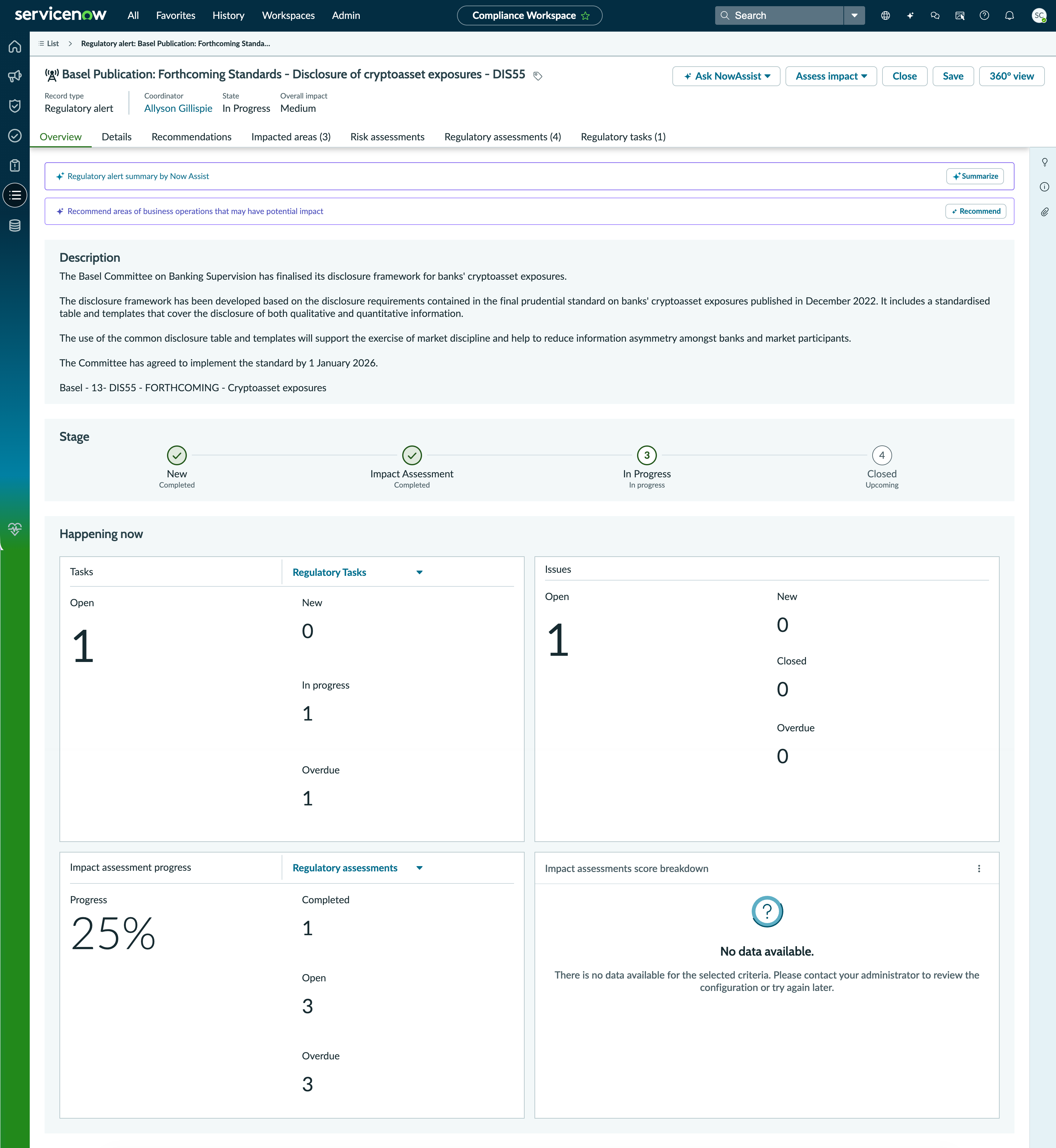Focus the Search field
The image size is (1056, 1148).
coord(779,15)
